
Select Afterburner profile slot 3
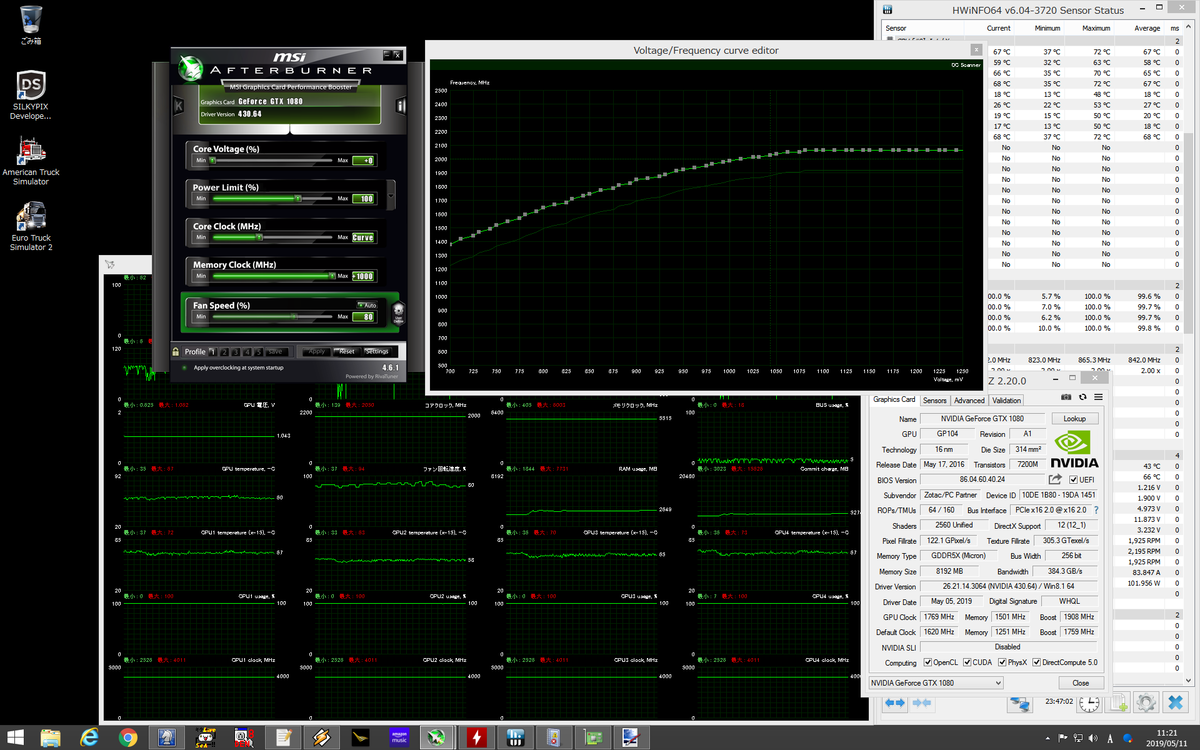tap(236, 352)
